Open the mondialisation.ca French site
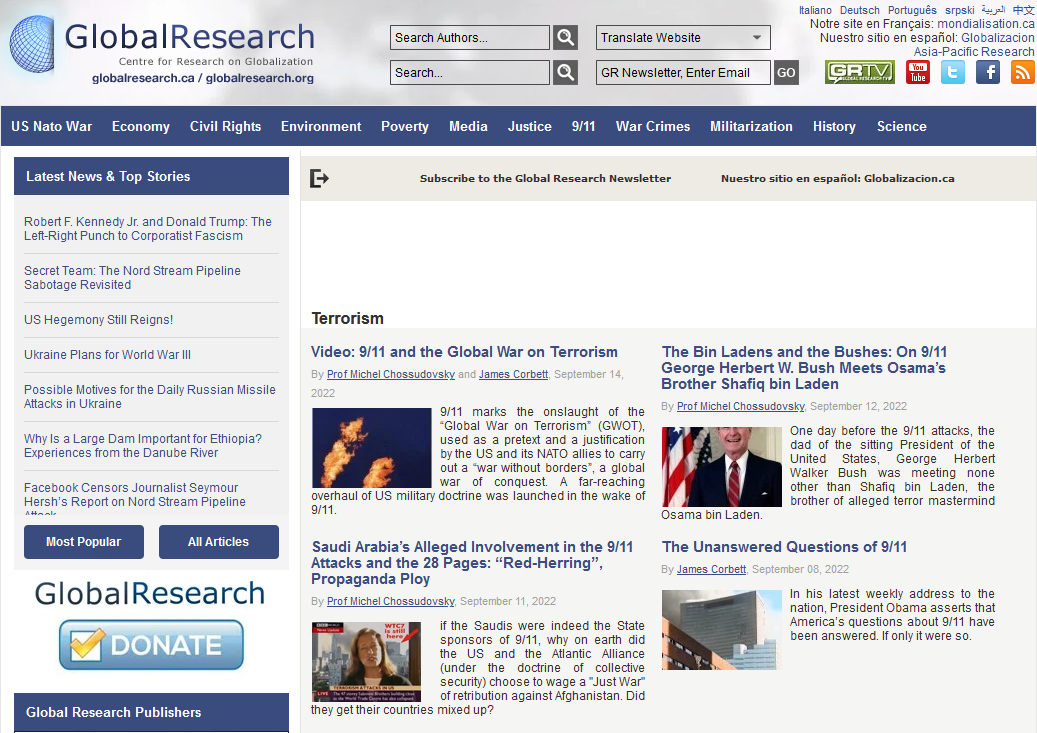Image resolution: width=1037 pixels, height=733 pixels. 986,24
